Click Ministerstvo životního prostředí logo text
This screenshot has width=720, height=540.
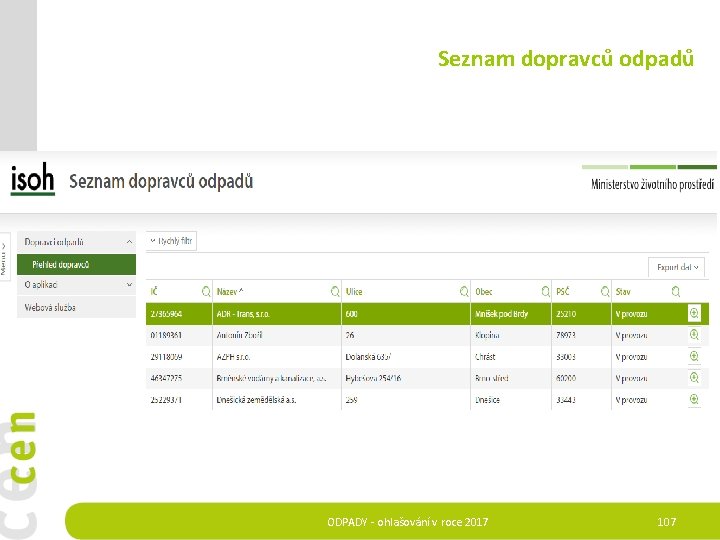pyautogui.click(x=652, y=185)
